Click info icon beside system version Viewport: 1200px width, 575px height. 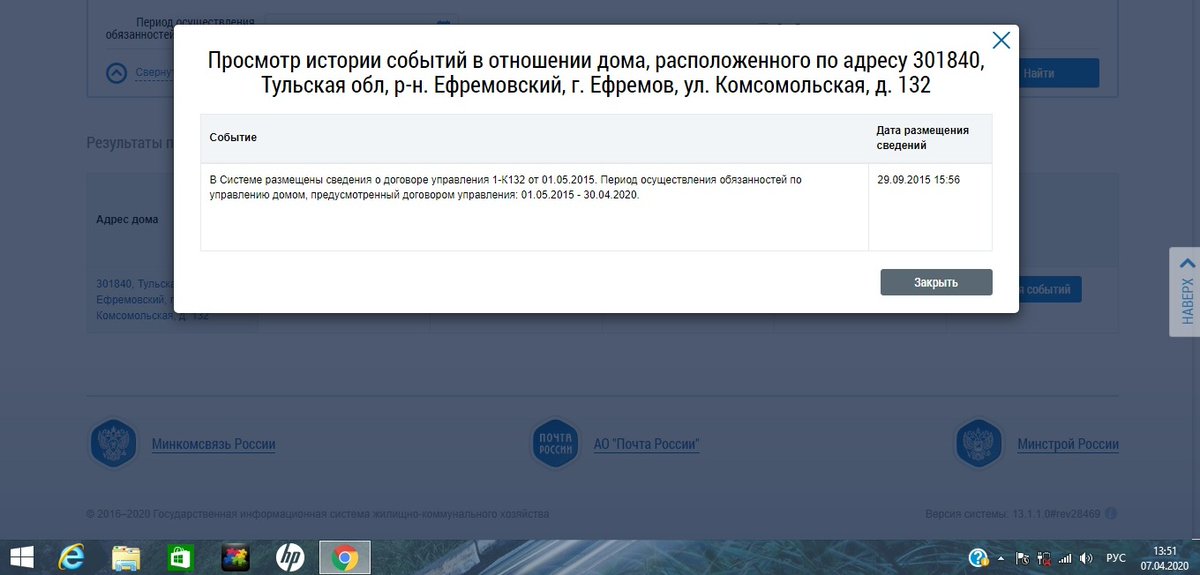click(x=1111, y=514)
